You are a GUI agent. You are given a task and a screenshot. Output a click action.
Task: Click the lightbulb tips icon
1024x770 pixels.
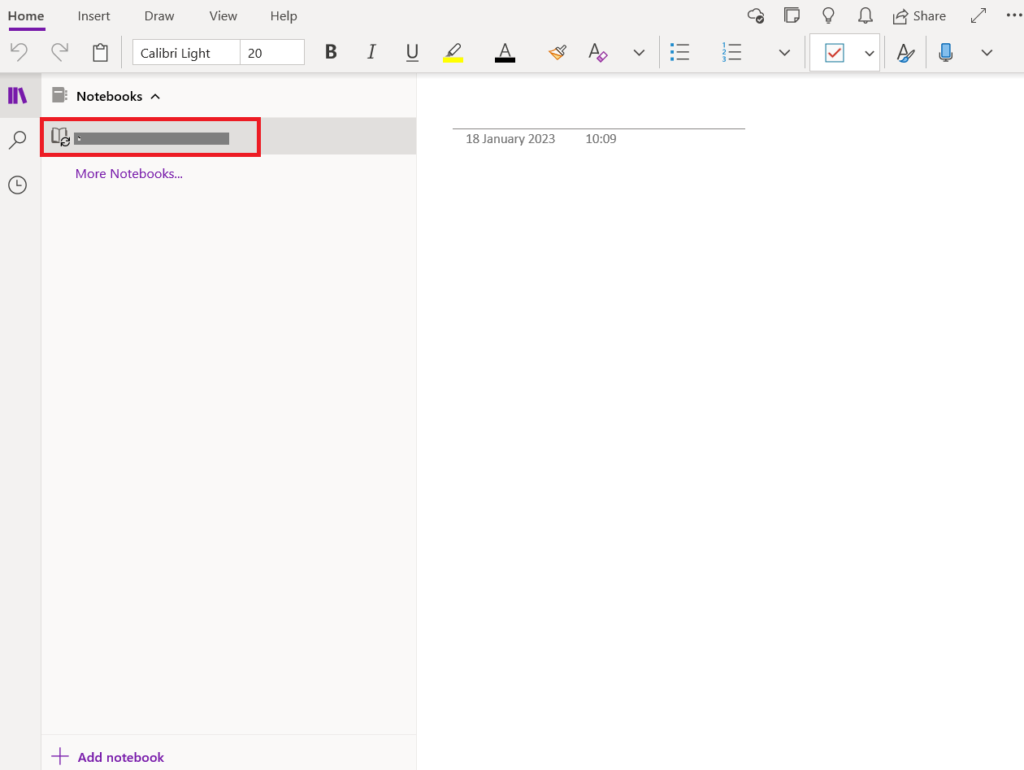point(828,16)
